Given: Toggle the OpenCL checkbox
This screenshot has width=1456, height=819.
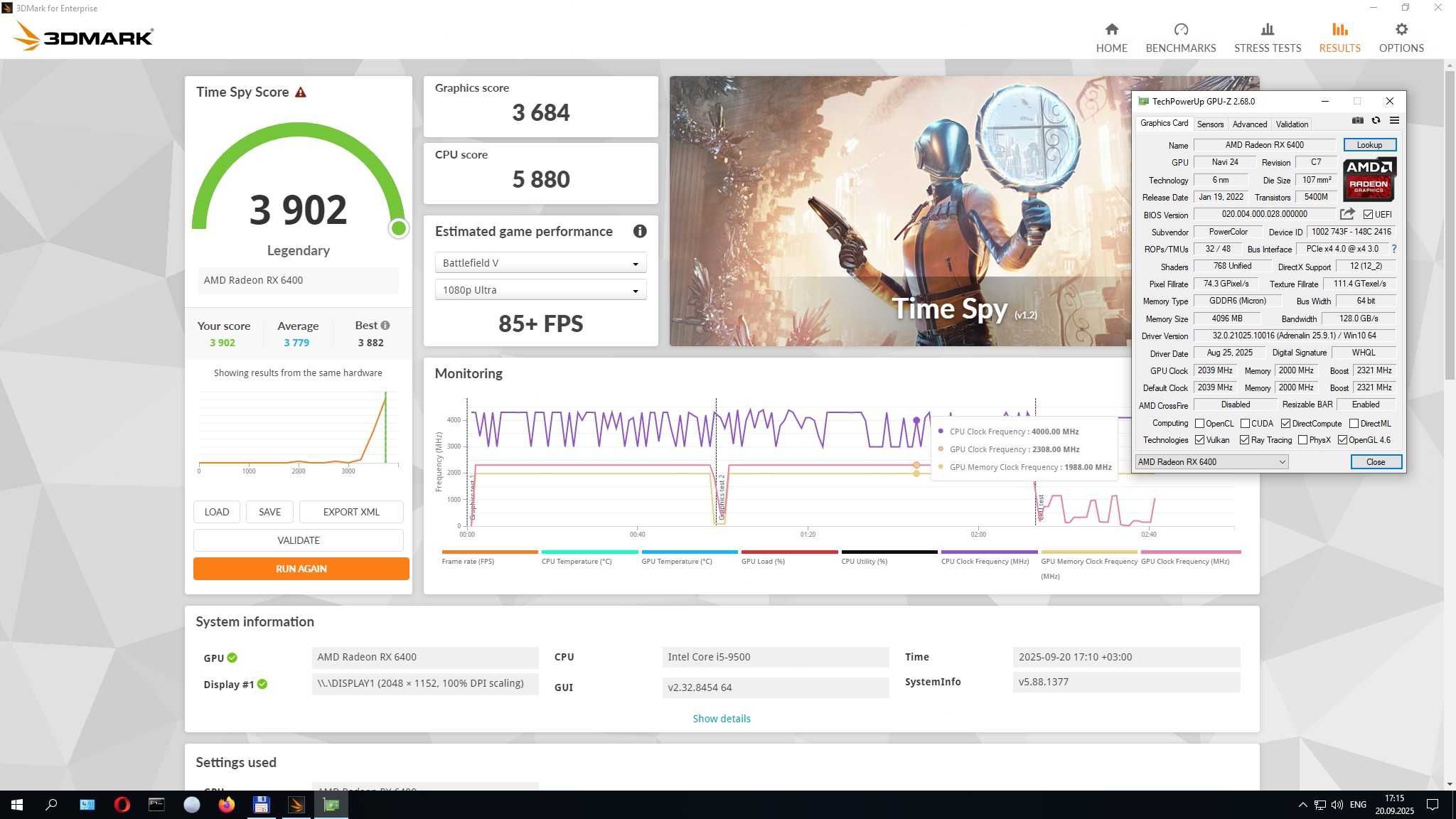Looking at the screenshot, I should coord(1199,423).
